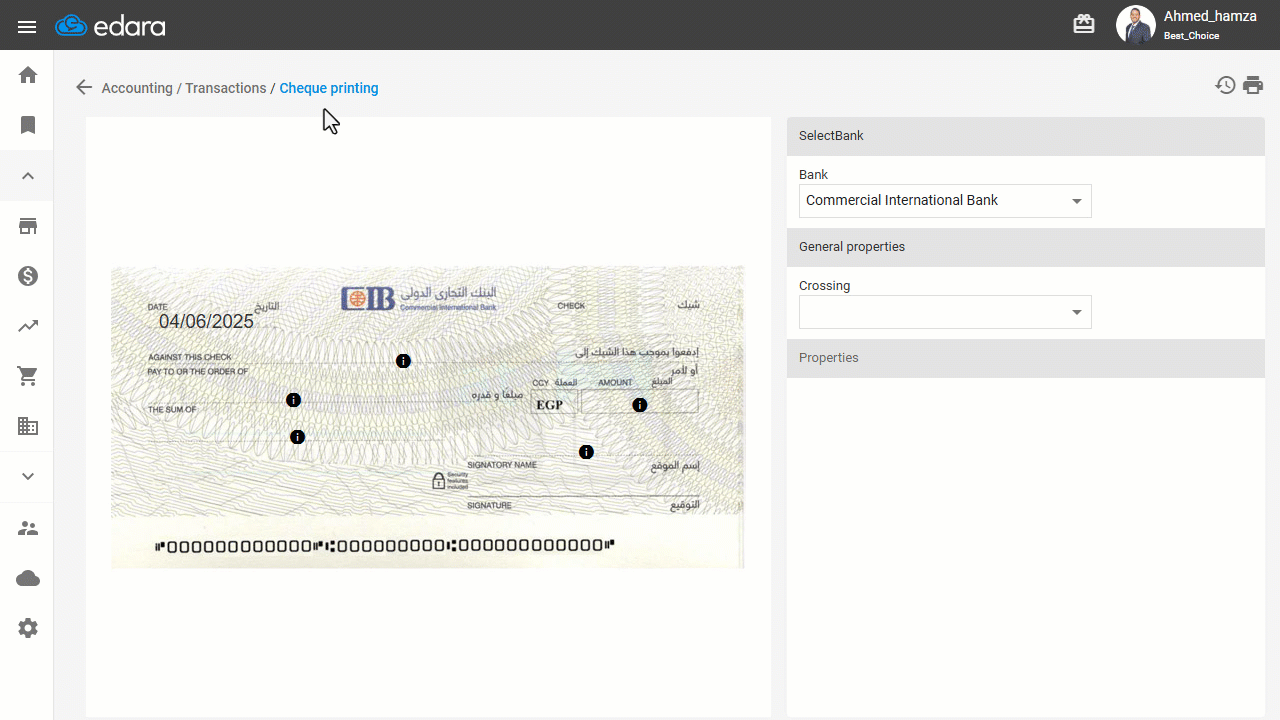Open the bookmarks sidebar icon
Viewport: 1280px width, 720px height.
pyautogui.click(x=28, y=125)
